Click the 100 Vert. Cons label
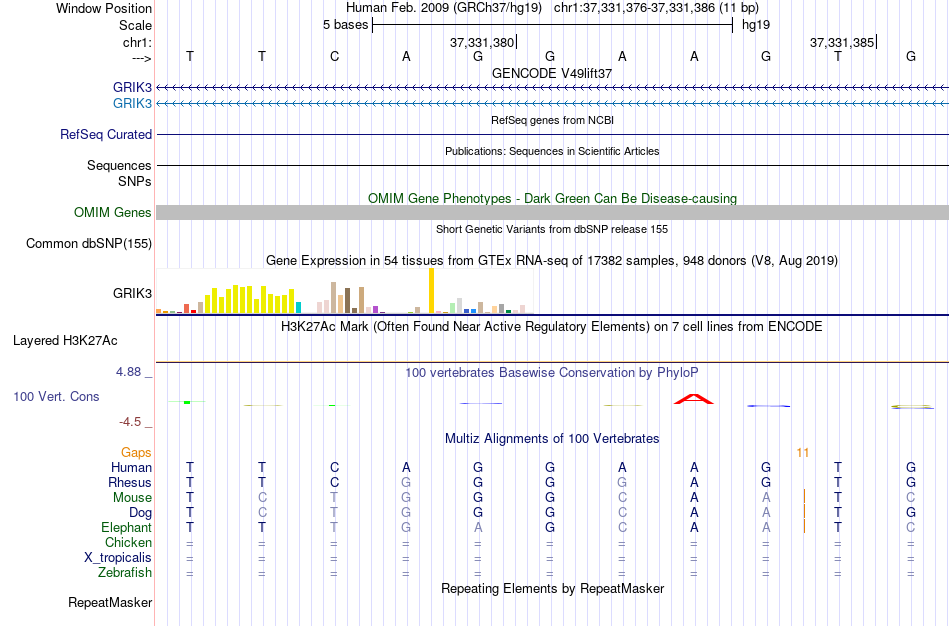950x626 pixels. (x=56, y=396)
